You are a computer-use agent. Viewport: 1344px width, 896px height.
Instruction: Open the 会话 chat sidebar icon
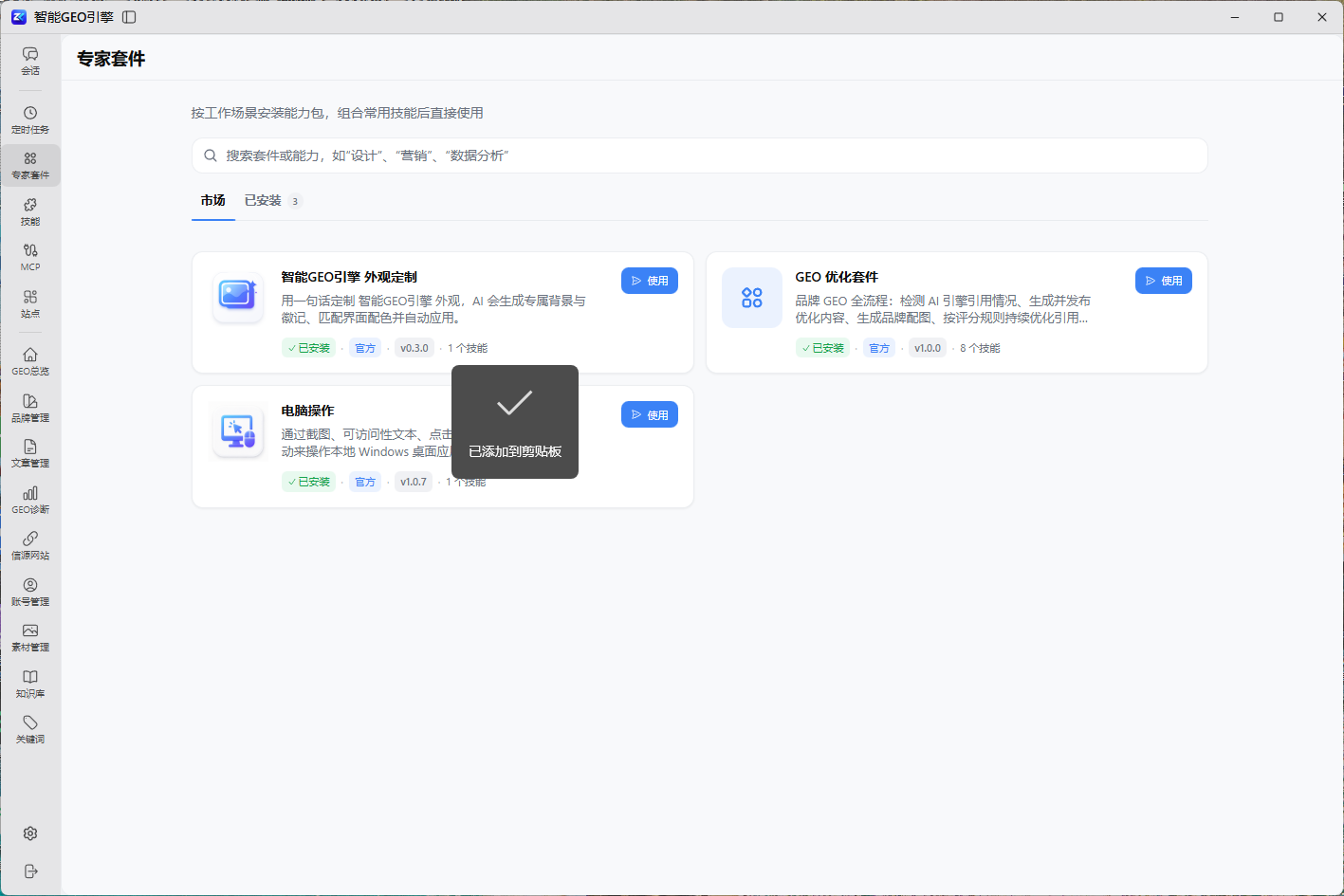(30, 61)
